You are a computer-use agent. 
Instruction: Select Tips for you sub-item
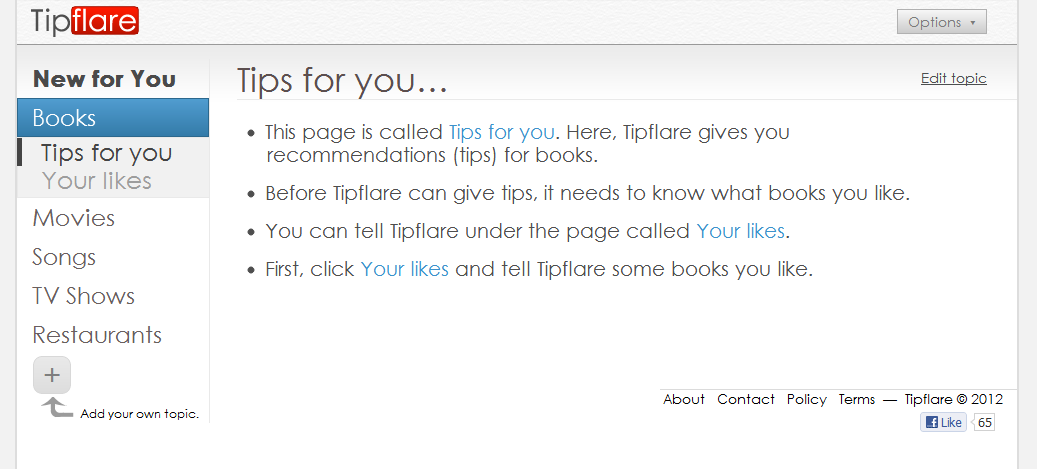(x=106, y=153)
